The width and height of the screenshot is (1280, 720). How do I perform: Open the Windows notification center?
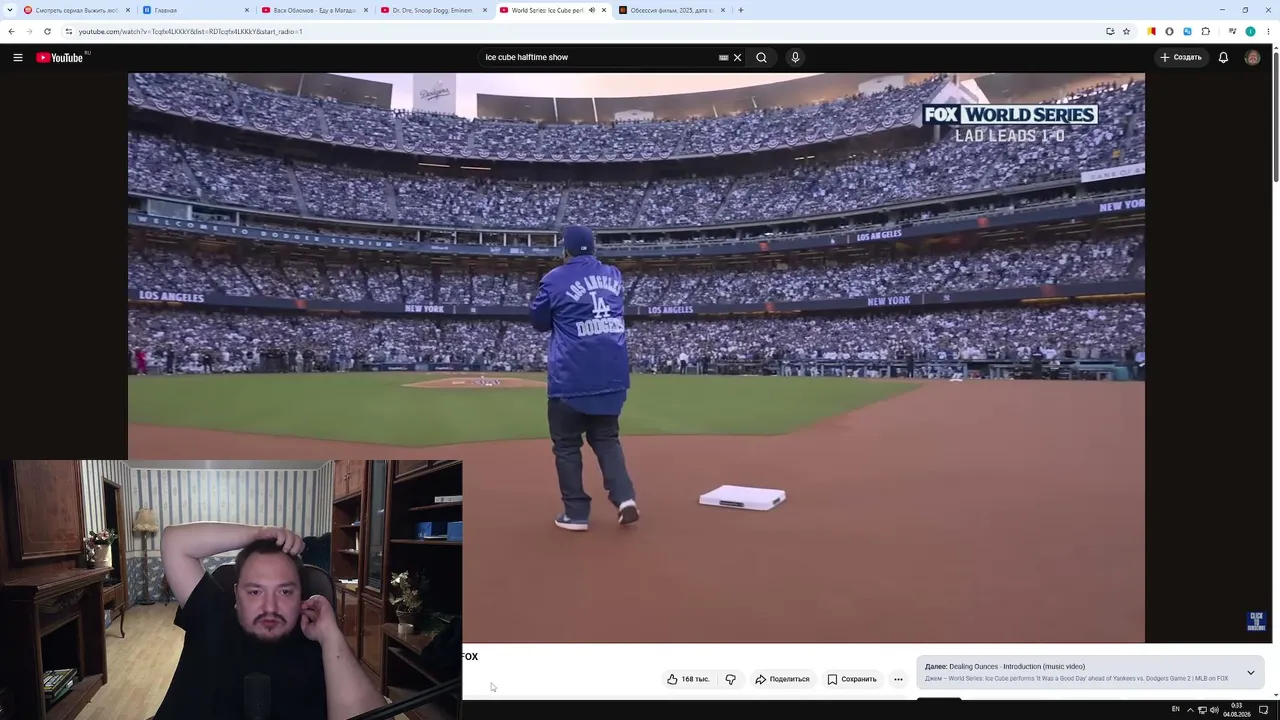point(1264,710)
